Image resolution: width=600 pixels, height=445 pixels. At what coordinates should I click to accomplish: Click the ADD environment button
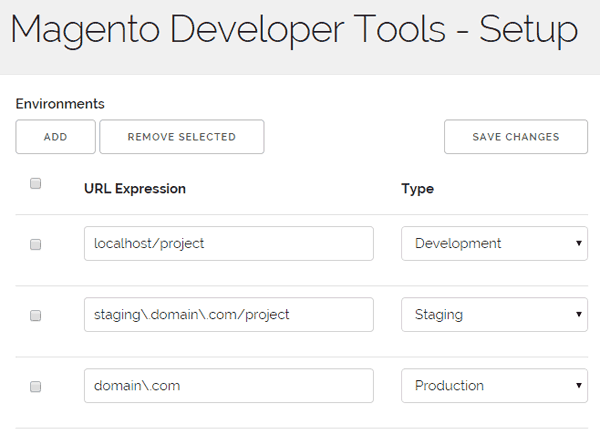pyautogui.click(x=55, y=137)
